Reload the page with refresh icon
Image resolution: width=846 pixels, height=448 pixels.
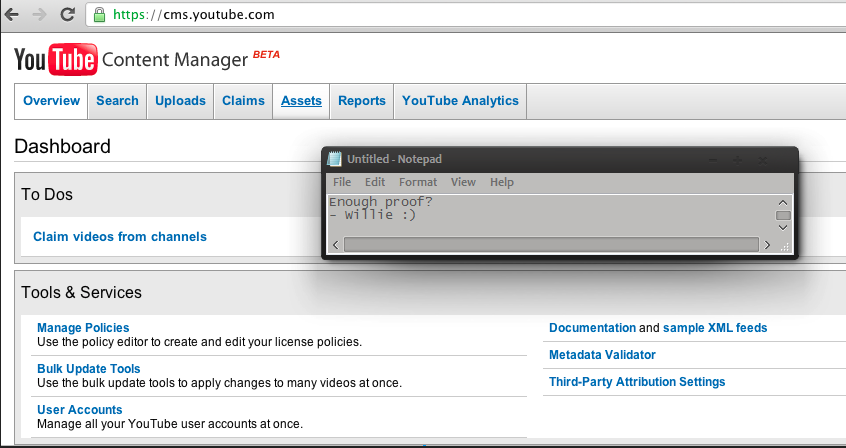(x=67, y=14)
